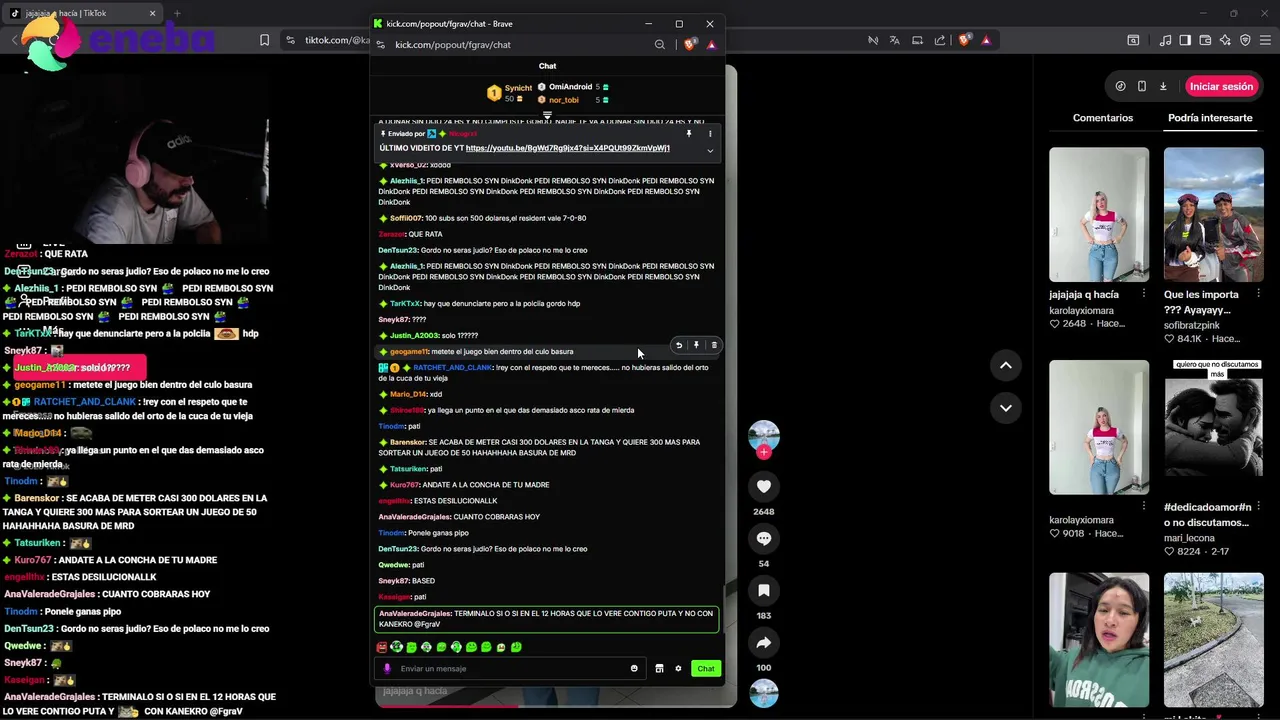Select the last green emote in the quick emote row

(x=516, y=647)
